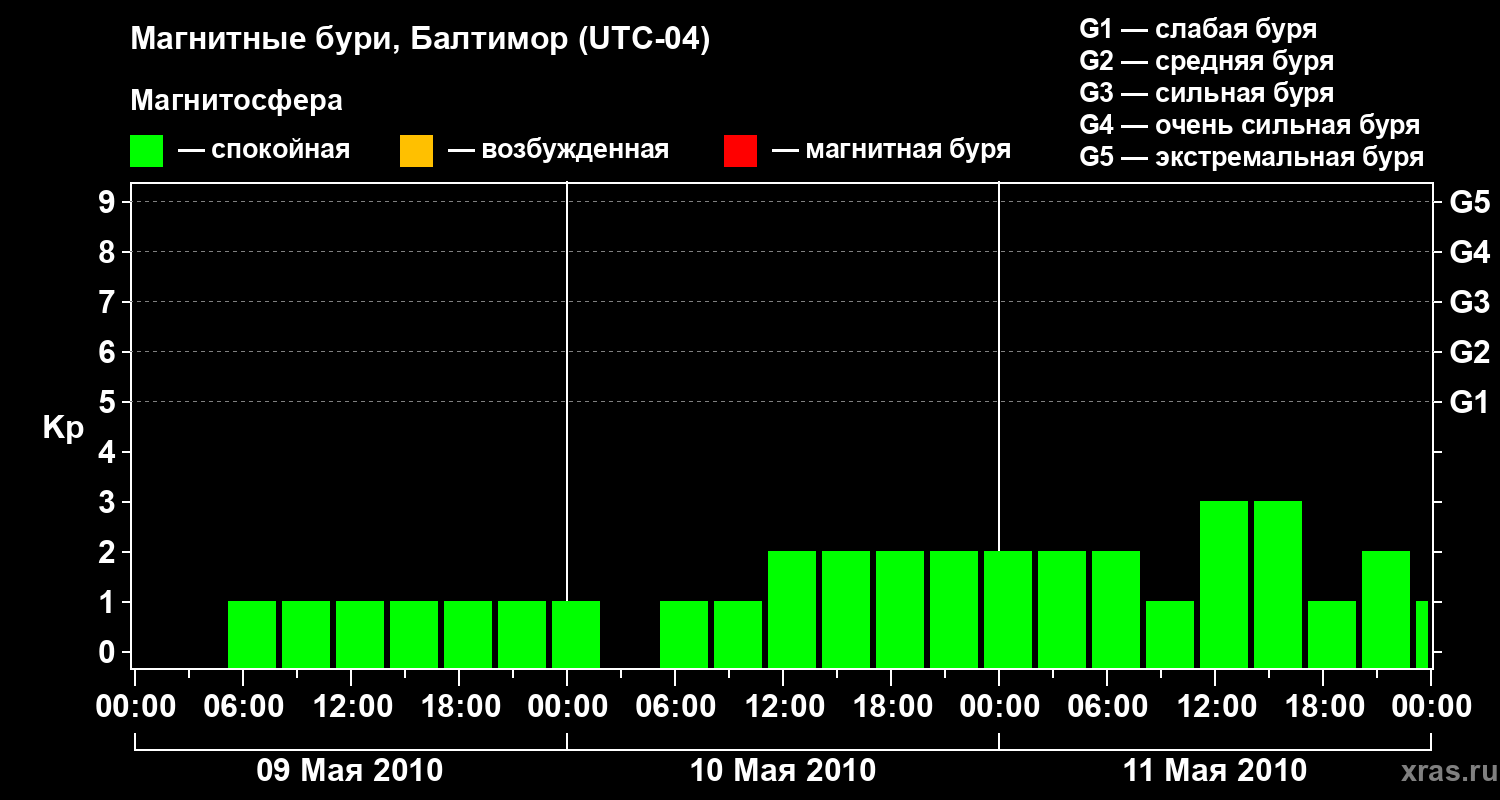Click the 'G5 — экстремальная буря' legend line
The width and height of the screenshot is (1500, 800).
coord(1252,157)
